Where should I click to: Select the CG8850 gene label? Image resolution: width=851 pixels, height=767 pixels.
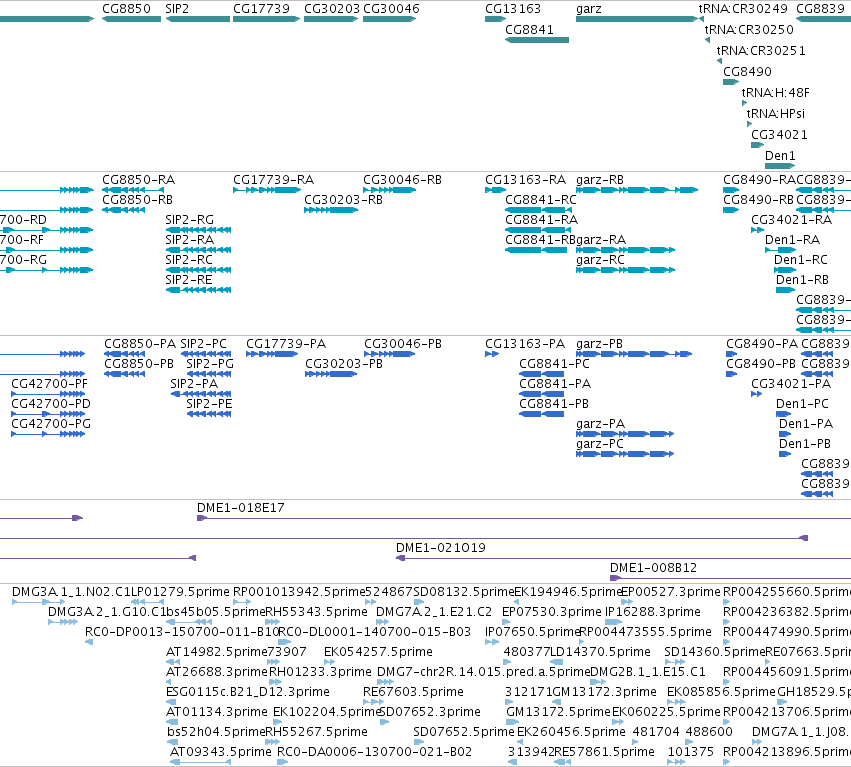coord(126,9)
